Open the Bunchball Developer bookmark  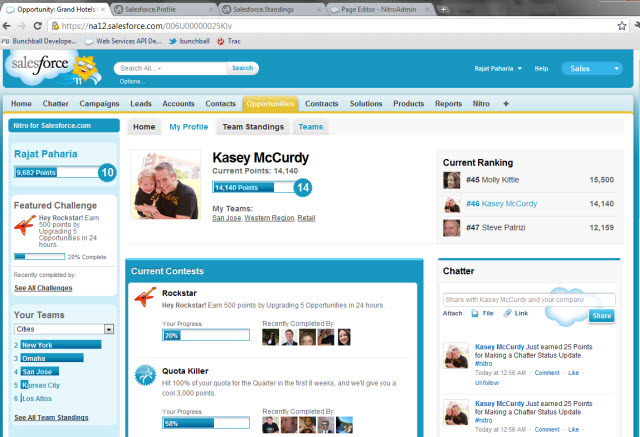(39, 41)
